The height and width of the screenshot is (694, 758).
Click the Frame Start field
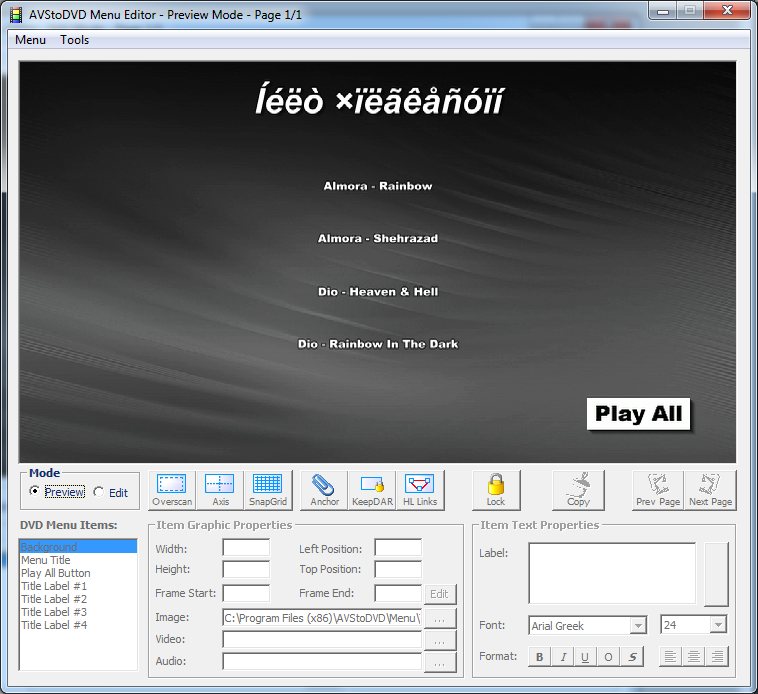(x=246, y=593)
